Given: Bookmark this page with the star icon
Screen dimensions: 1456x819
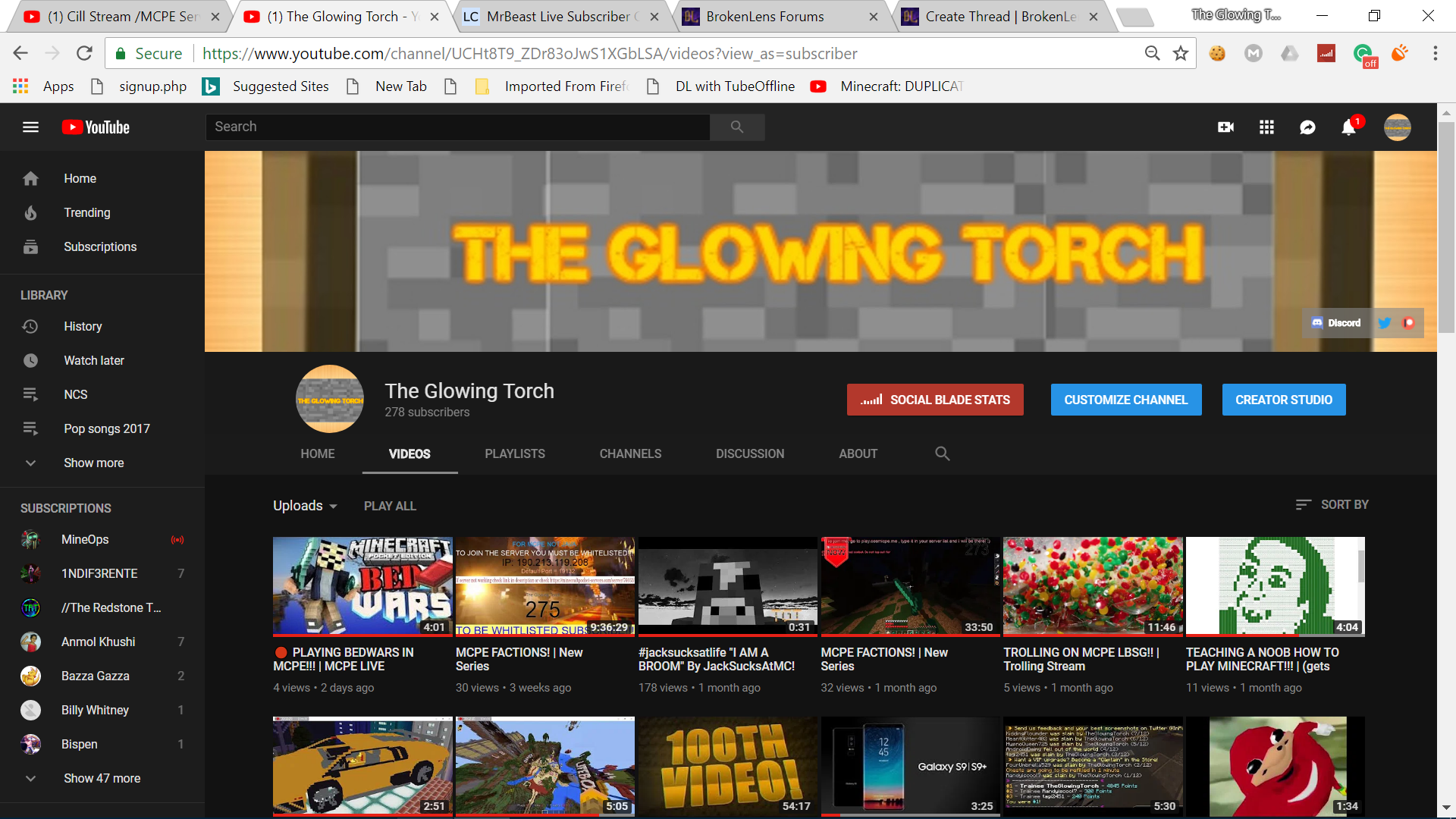Looking at the screenshot, I should click(x=1180, y=53).
